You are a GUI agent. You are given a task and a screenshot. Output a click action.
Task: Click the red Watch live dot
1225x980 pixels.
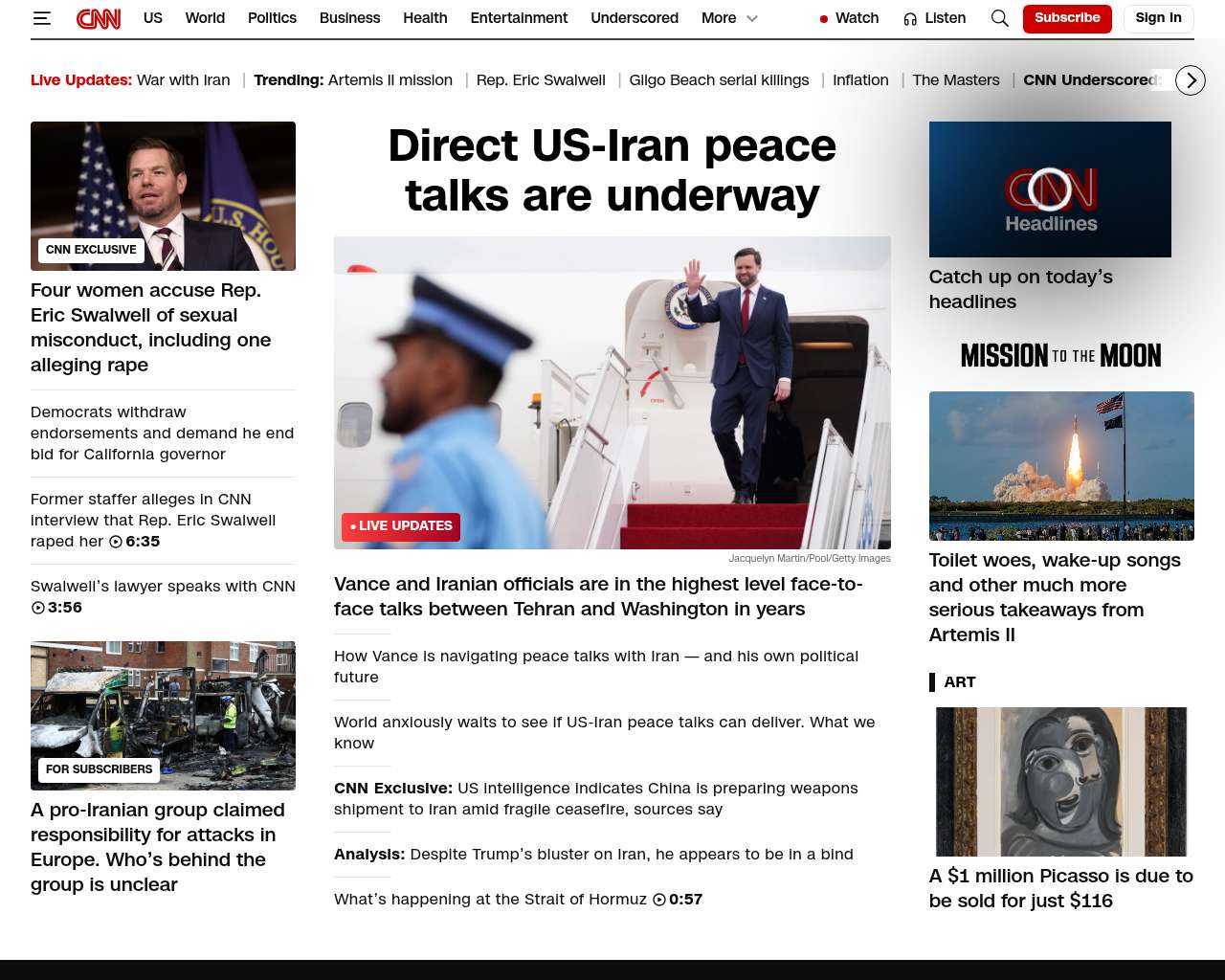(x=823, y=19)
